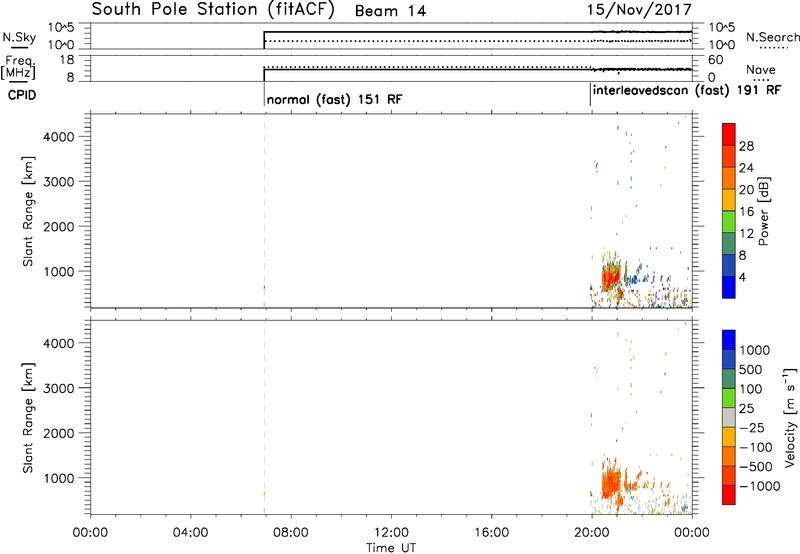Click the blue top segment of Velocity colorbar

click(729, 340)
